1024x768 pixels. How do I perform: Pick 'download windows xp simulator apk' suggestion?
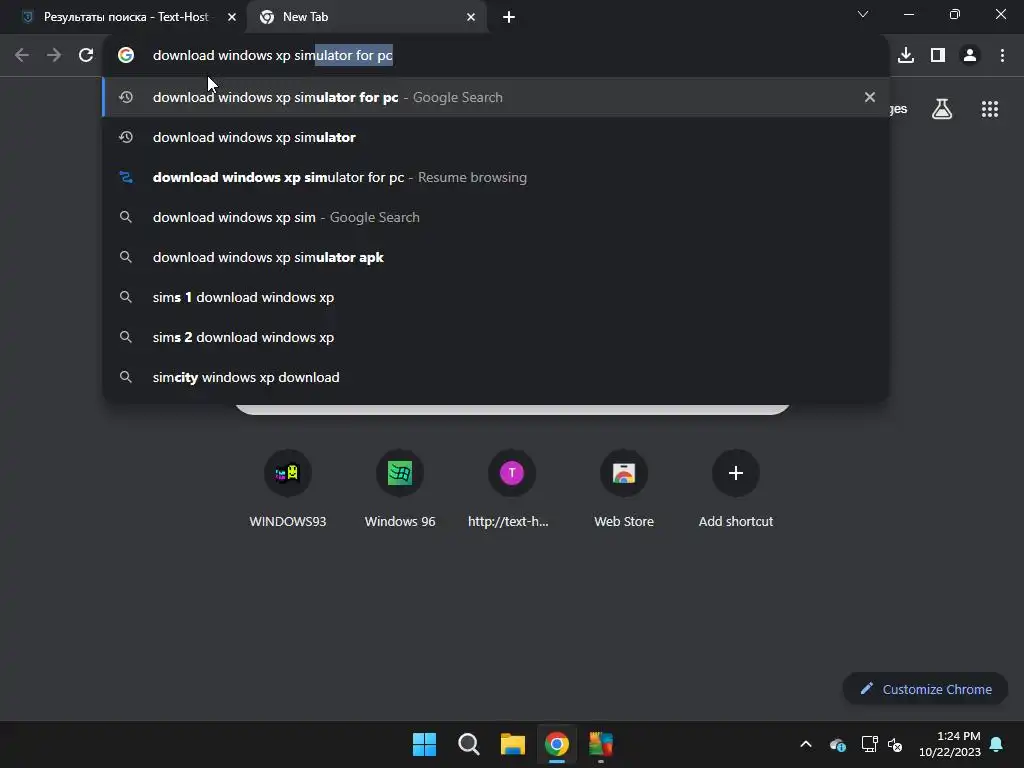click(496, 257)
